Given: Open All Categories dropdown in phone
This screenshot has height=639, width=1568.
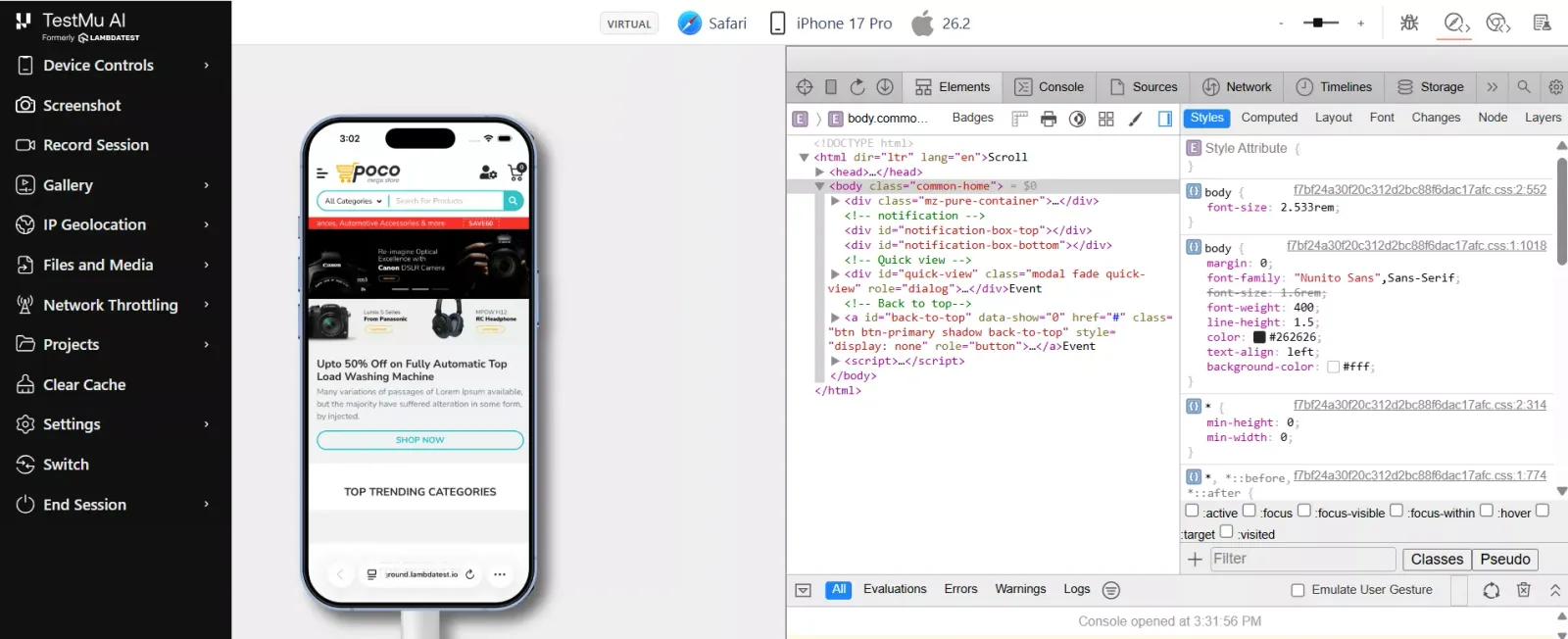Looking at the screenshot, I should point(353,201).
